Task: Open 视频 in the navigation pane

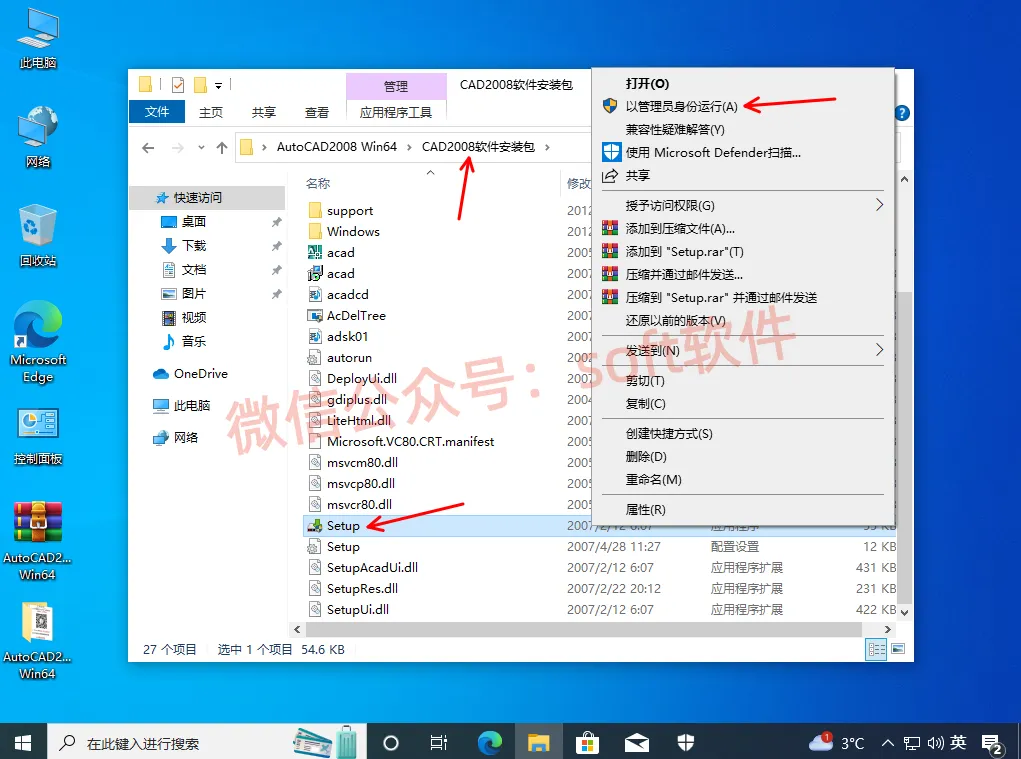Action: 193,317
